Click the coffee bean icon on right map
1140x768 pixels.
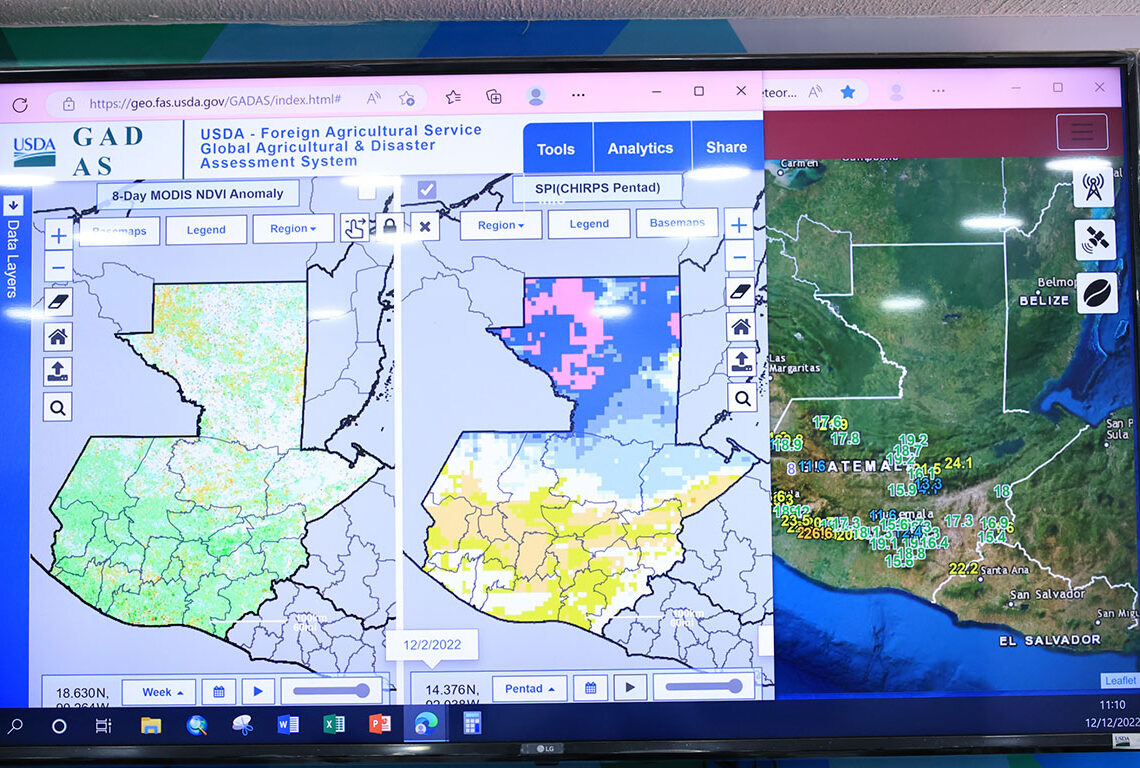[1096, 292]
